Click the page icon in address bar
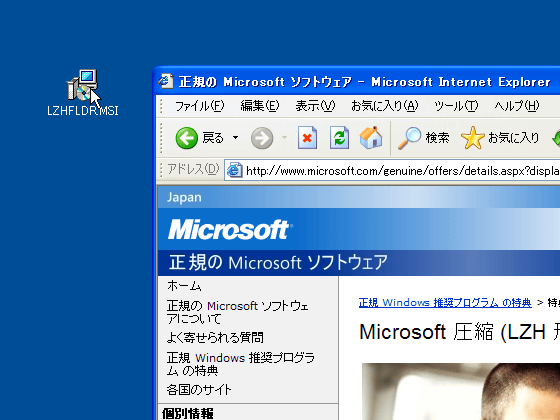 pos(235,170)
